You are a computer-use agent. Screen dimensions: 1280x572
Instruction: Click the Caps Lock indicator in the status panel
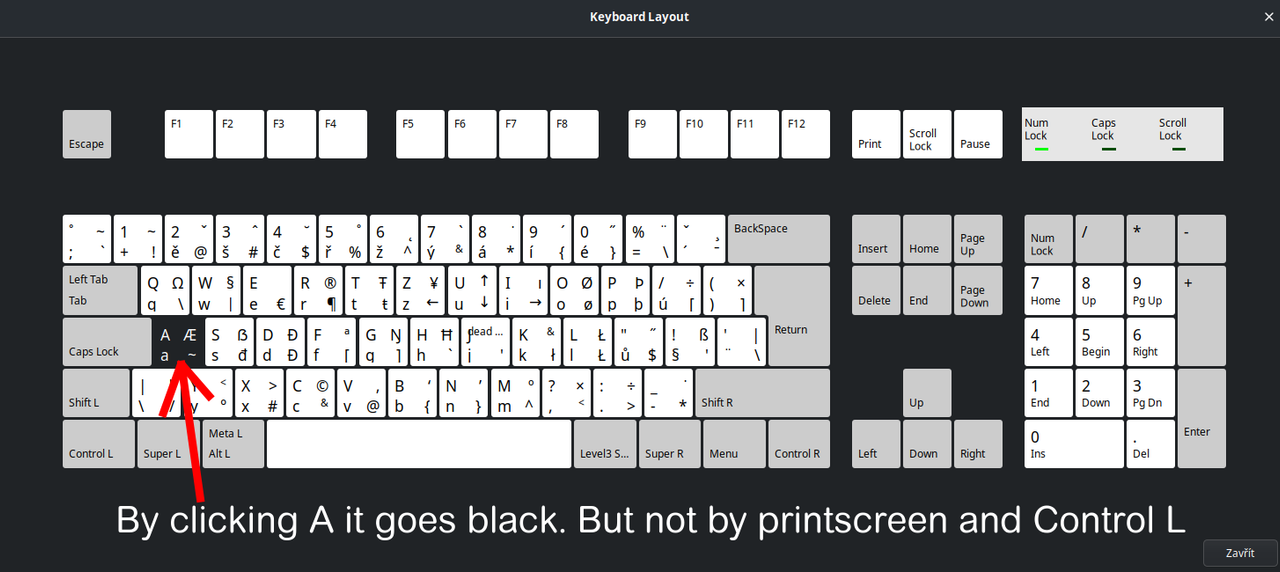click(x=1104, y=134)
